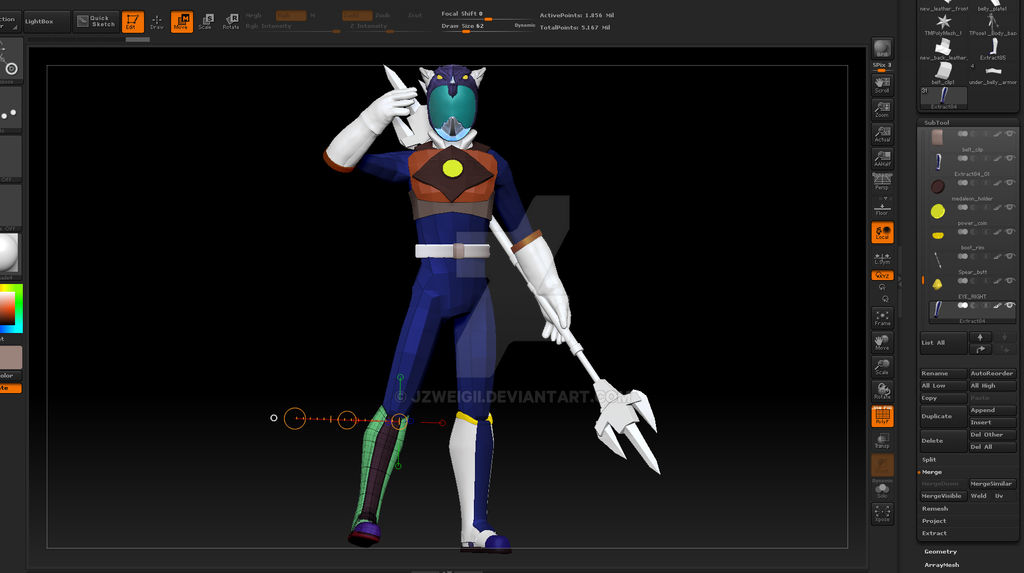The width and height of the screenshot is (1024, 573).
Task: Expand the Extract section
Action: (934, 534)
